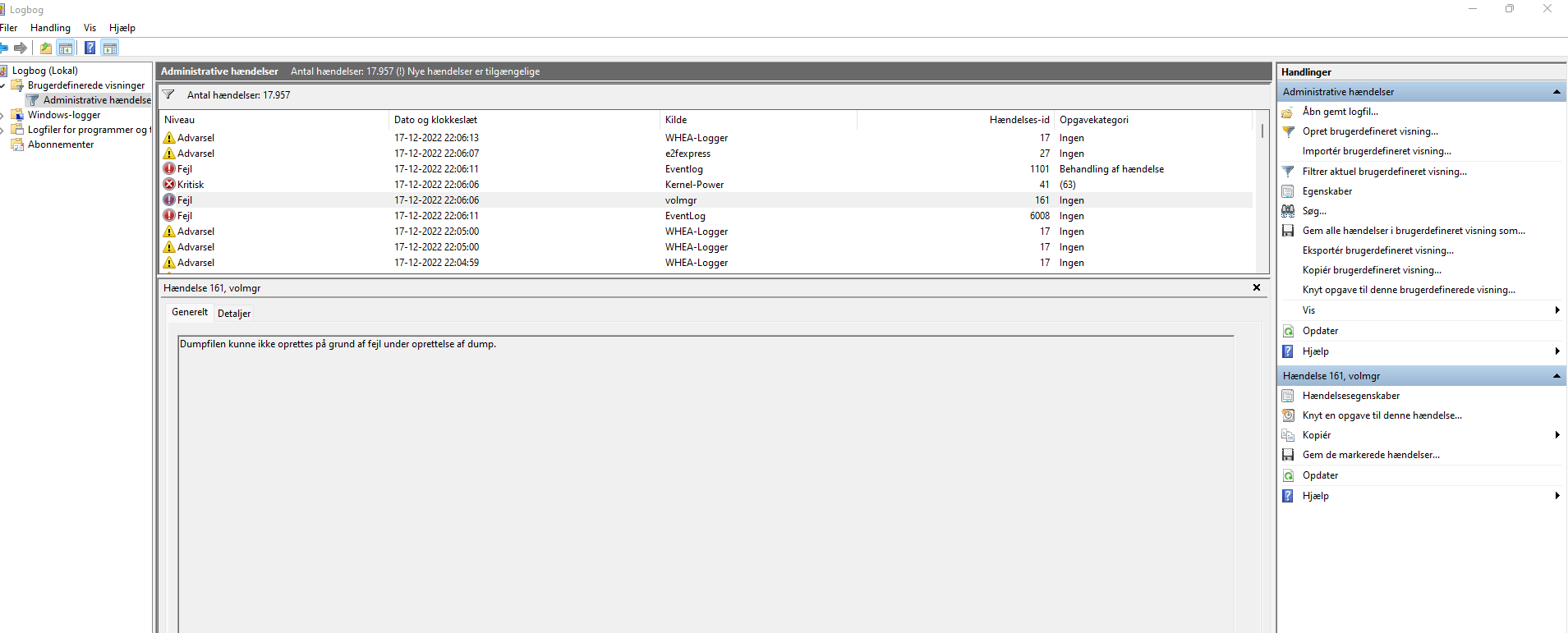Expand the Windows-logger tree node
1568x633 pixels.
(2, 115)
